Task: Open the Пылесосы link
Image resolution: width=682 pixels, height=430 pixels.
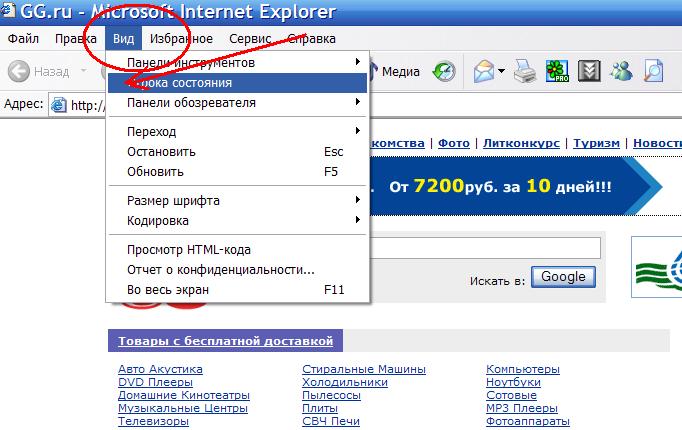Action: (331, 395)
